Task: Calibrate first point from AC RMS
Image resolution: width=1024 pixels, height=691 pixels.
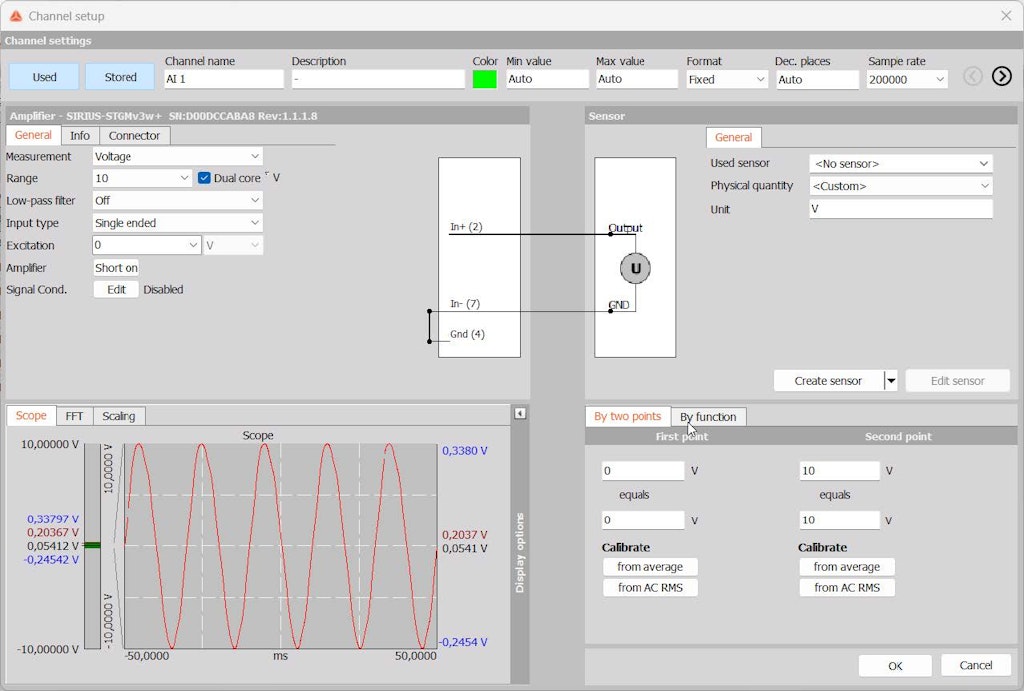Action: click(650, 587)
